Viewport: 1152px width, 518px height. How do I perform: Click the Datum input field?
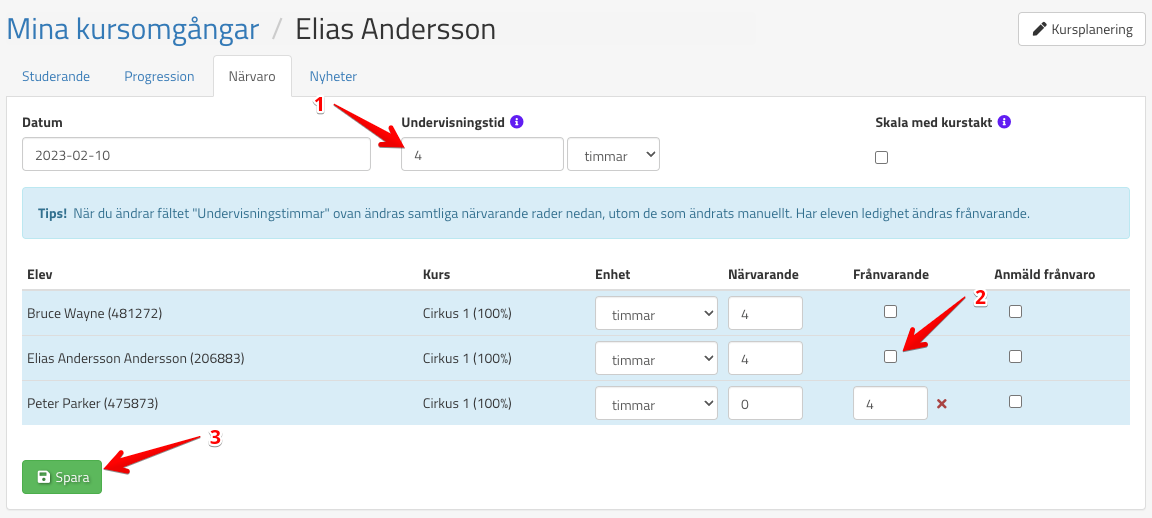coord(196,155)
